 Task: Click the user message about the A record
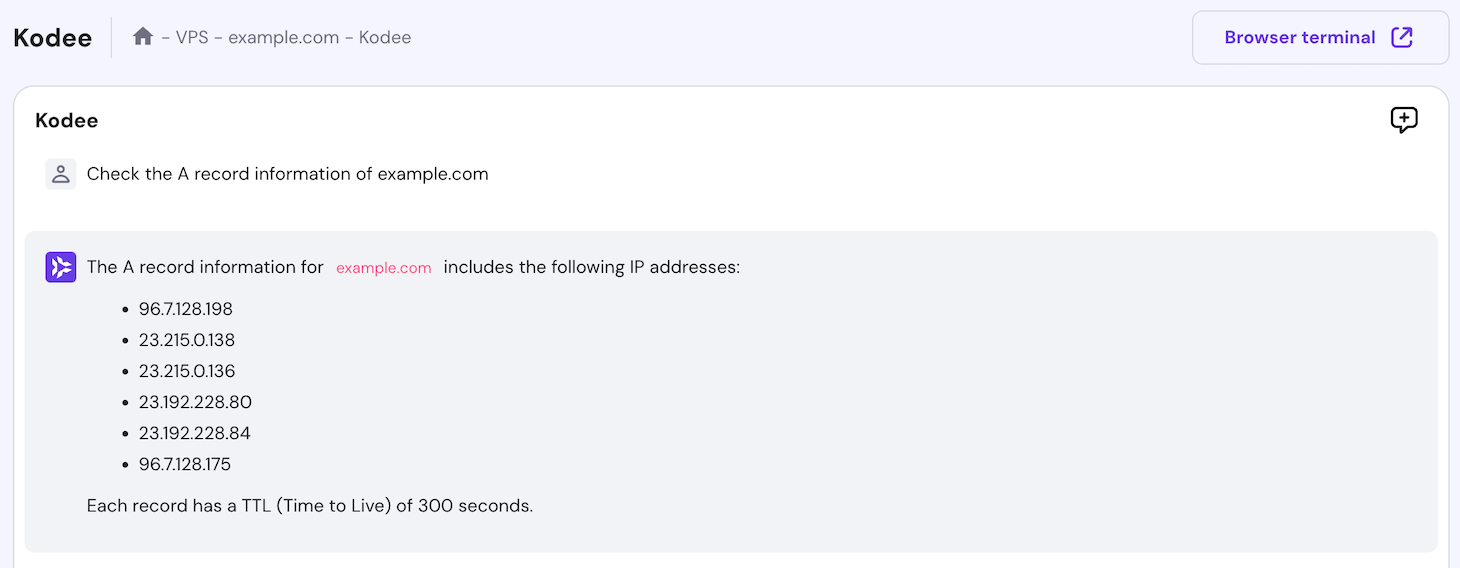pyautogui.click(x=288, y=174)
